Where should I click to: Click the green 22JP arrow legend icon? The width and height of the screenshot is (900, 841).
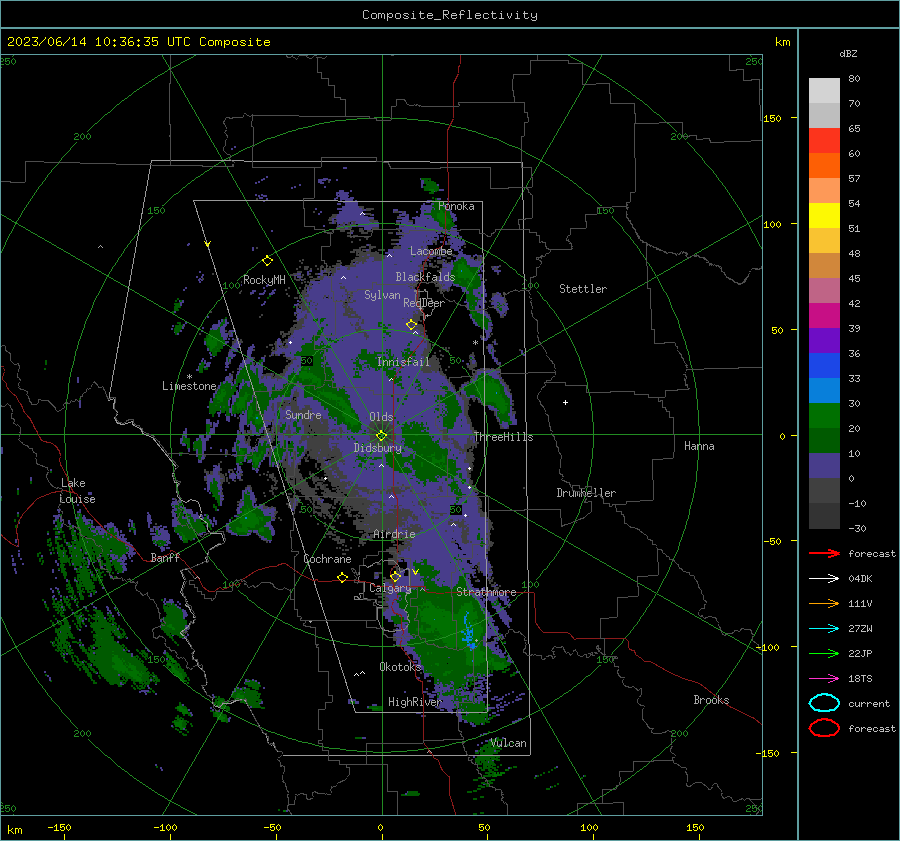(x=824, y=653)
